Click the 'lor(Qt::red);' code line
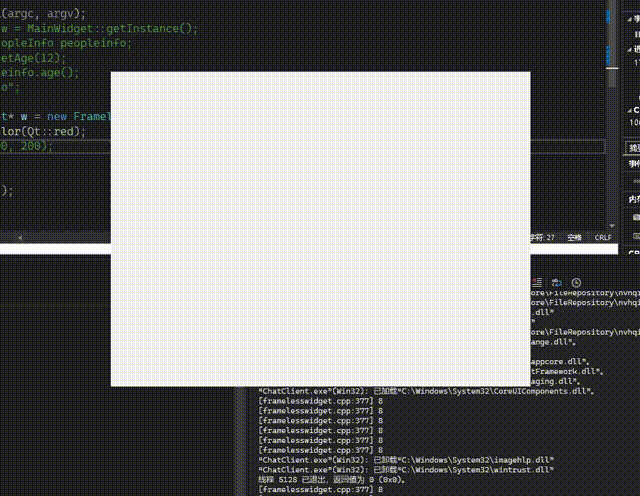The width and height of the screenshot is (640, 496). [43, 131]
